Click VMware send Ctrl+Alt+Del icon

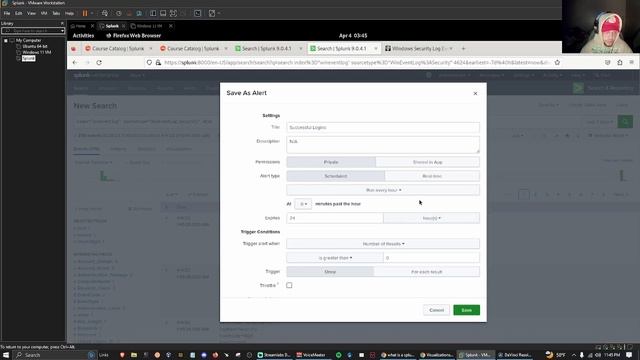point(105,13)
